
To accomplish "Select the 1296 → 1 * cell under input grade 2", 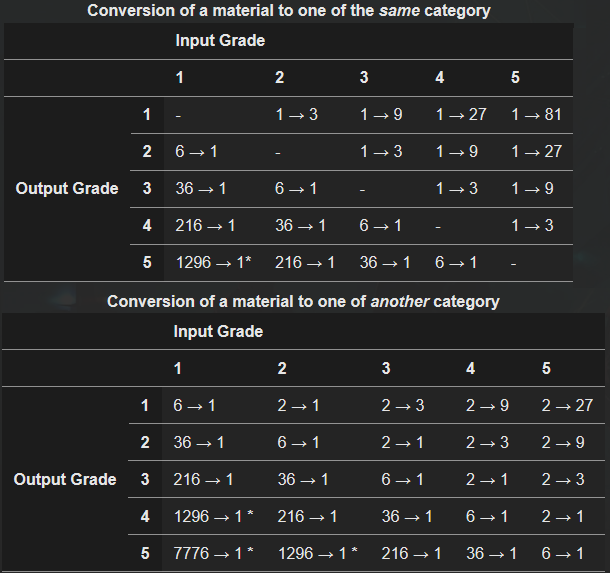I will pos(317,553).
